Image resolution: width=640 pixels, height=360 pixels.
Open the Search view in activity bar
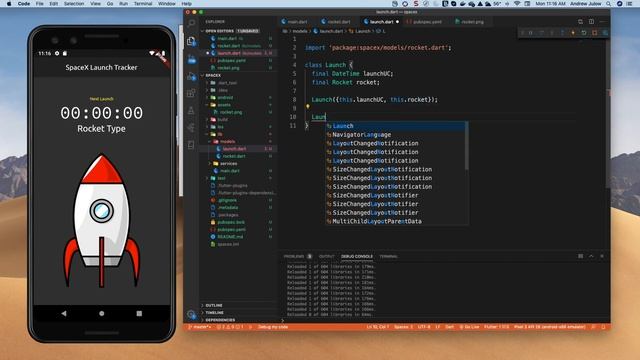tap(191, 24)
